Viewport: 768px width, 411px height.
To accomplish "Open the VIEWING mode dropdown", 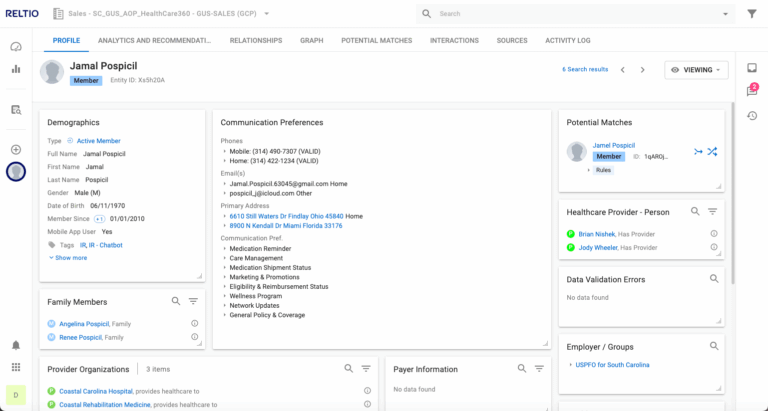I will pos(696,70).
